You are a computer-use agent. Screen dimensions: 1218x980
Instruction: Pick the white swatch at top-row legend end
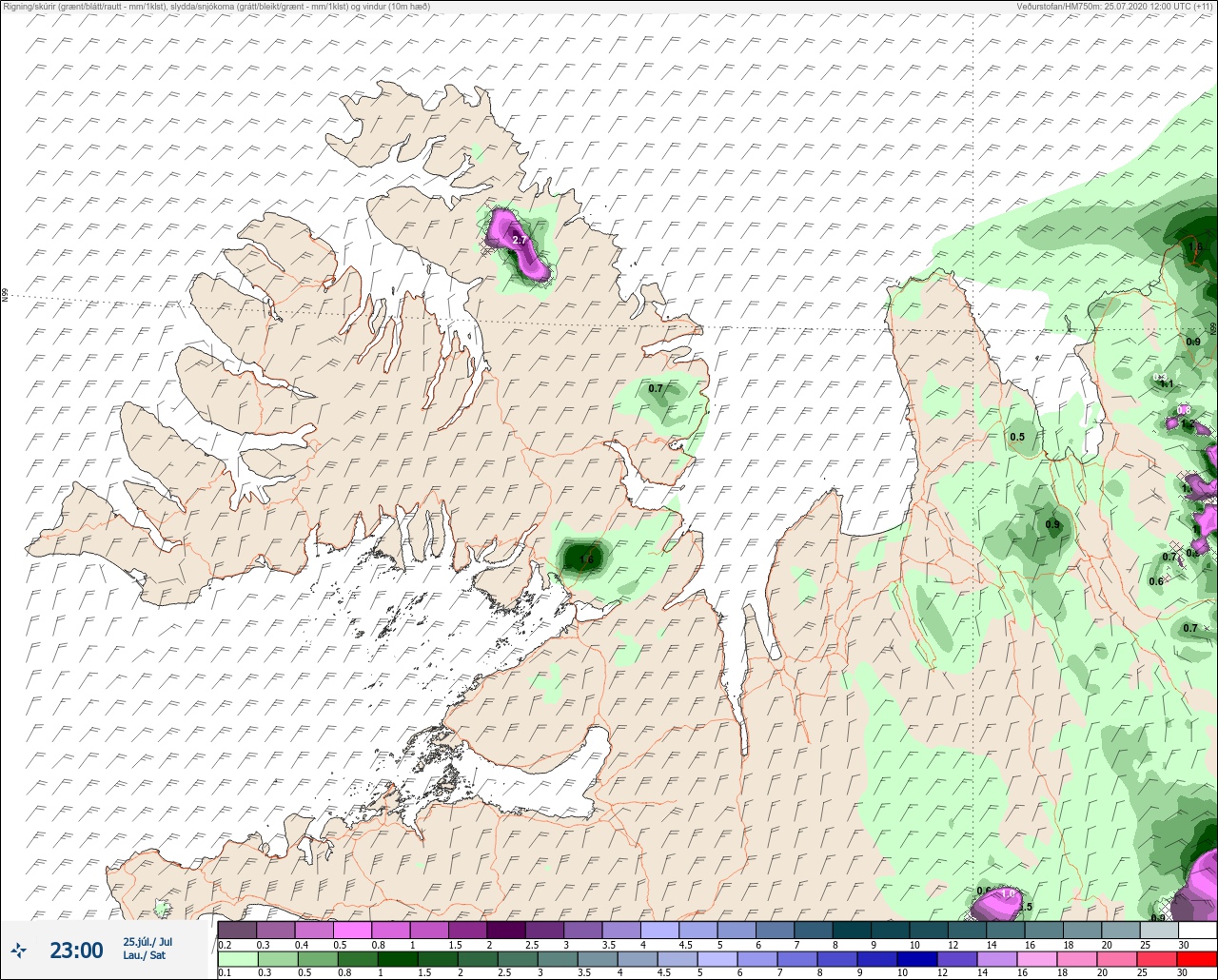[1197, 930]
